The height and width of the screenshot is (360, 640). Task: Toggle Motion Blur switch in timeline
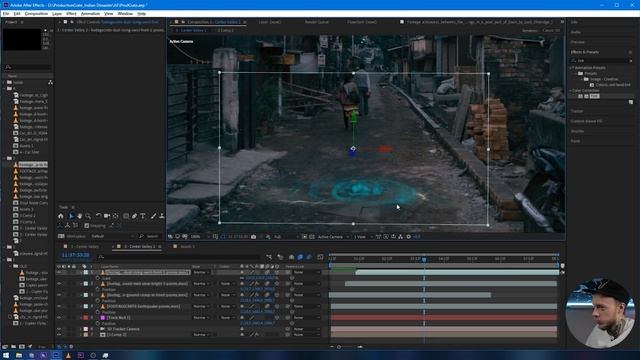coord(309,257)
